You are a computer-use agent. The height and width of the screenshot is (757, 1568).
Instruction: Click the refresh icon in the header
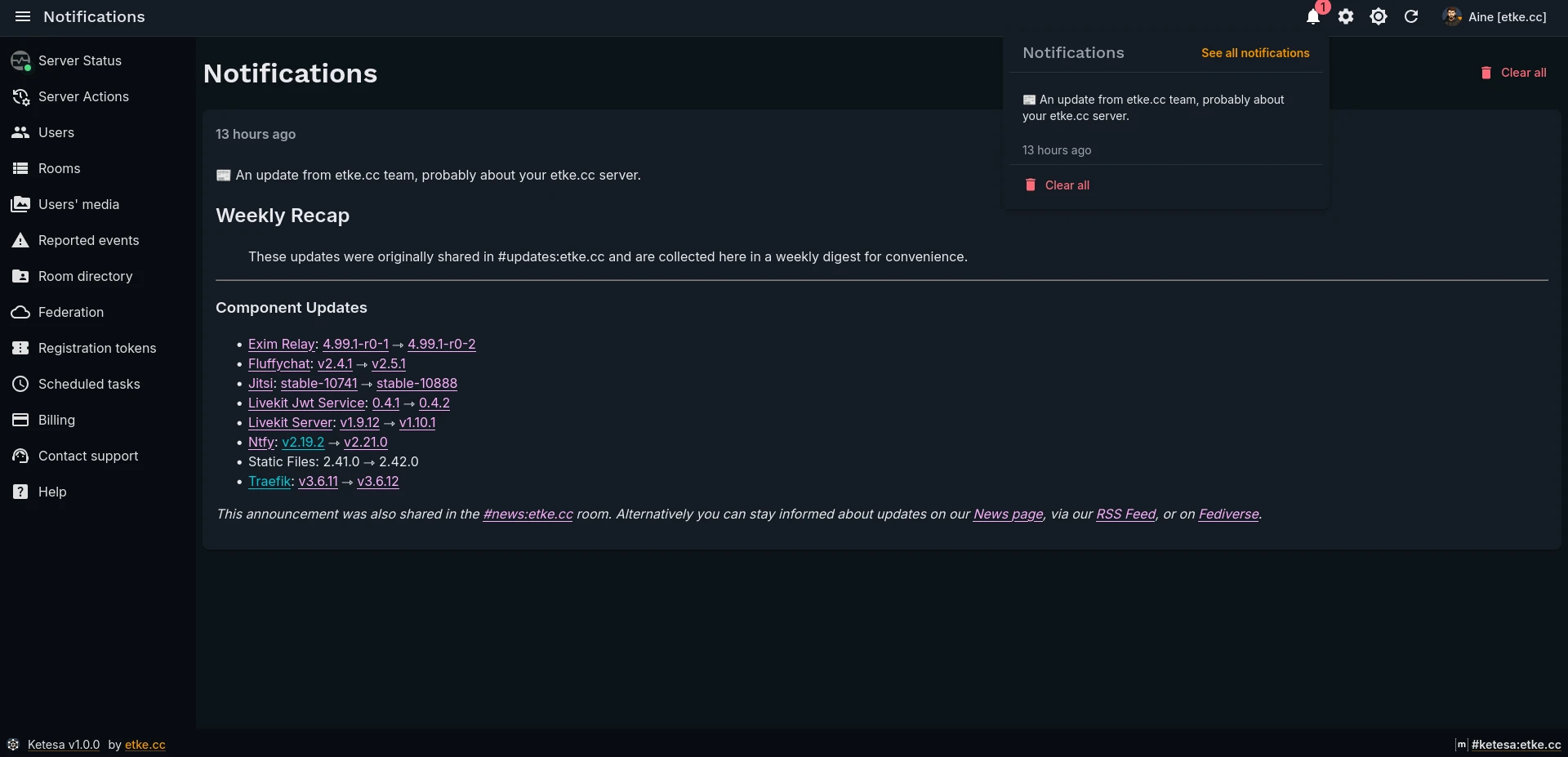click(1411, 16)
